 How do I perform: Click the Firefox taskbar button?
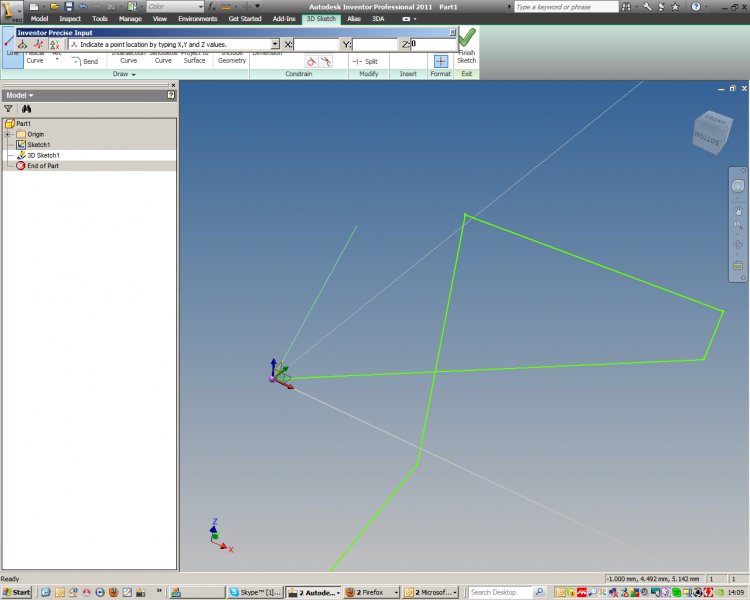(x=371, y=592)
